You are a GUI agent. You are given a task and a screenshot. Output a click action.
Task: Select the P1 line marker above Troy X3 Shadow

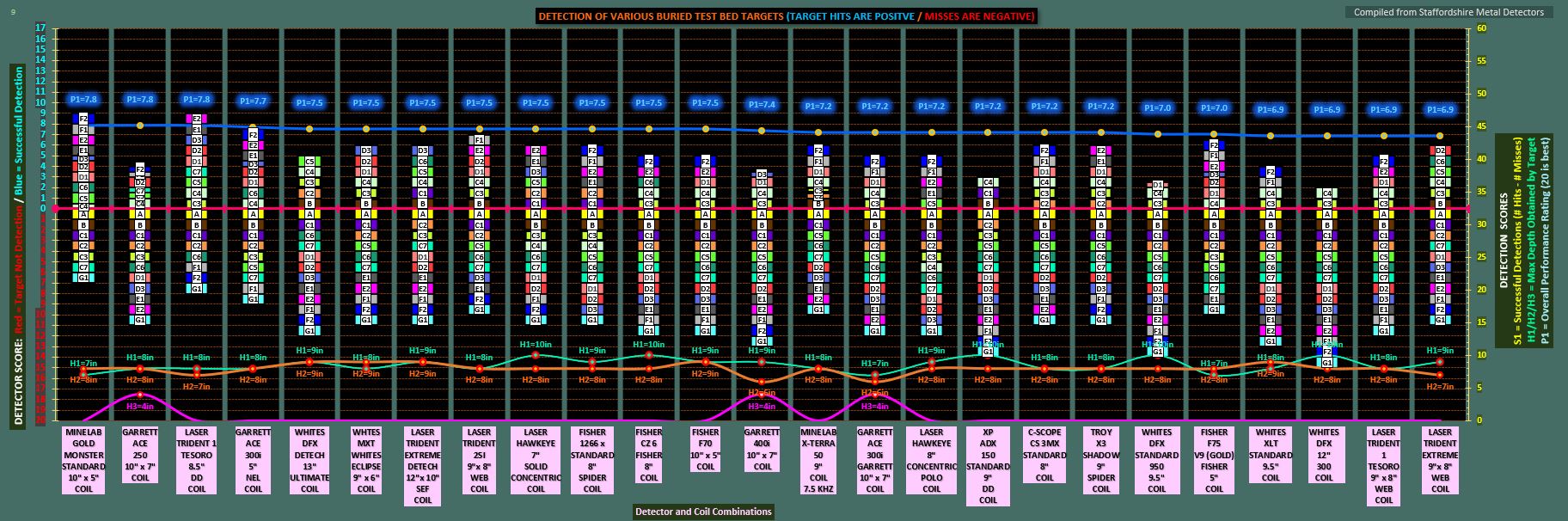click(1101, 132)
